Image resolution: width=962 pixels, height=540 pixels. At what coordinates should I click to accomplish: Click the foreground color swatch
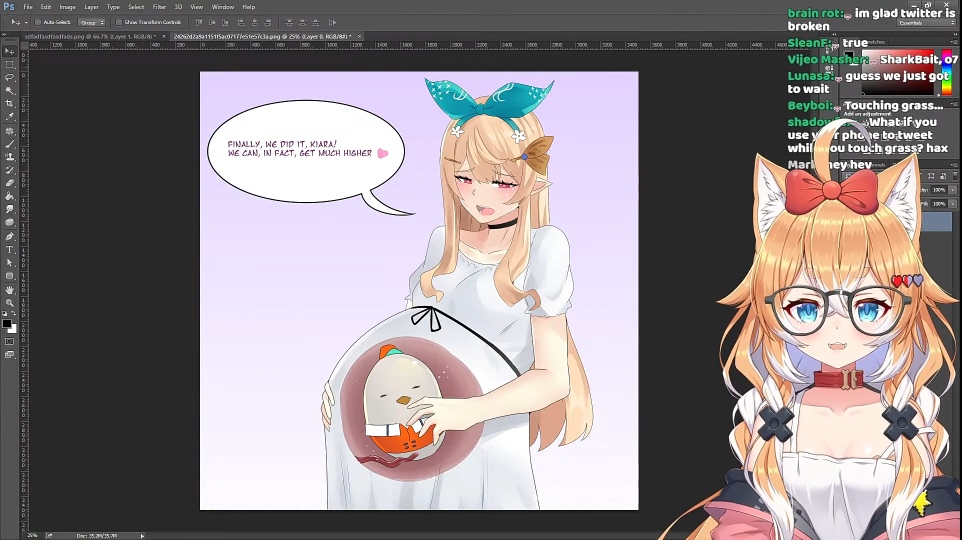pos(7,324)
